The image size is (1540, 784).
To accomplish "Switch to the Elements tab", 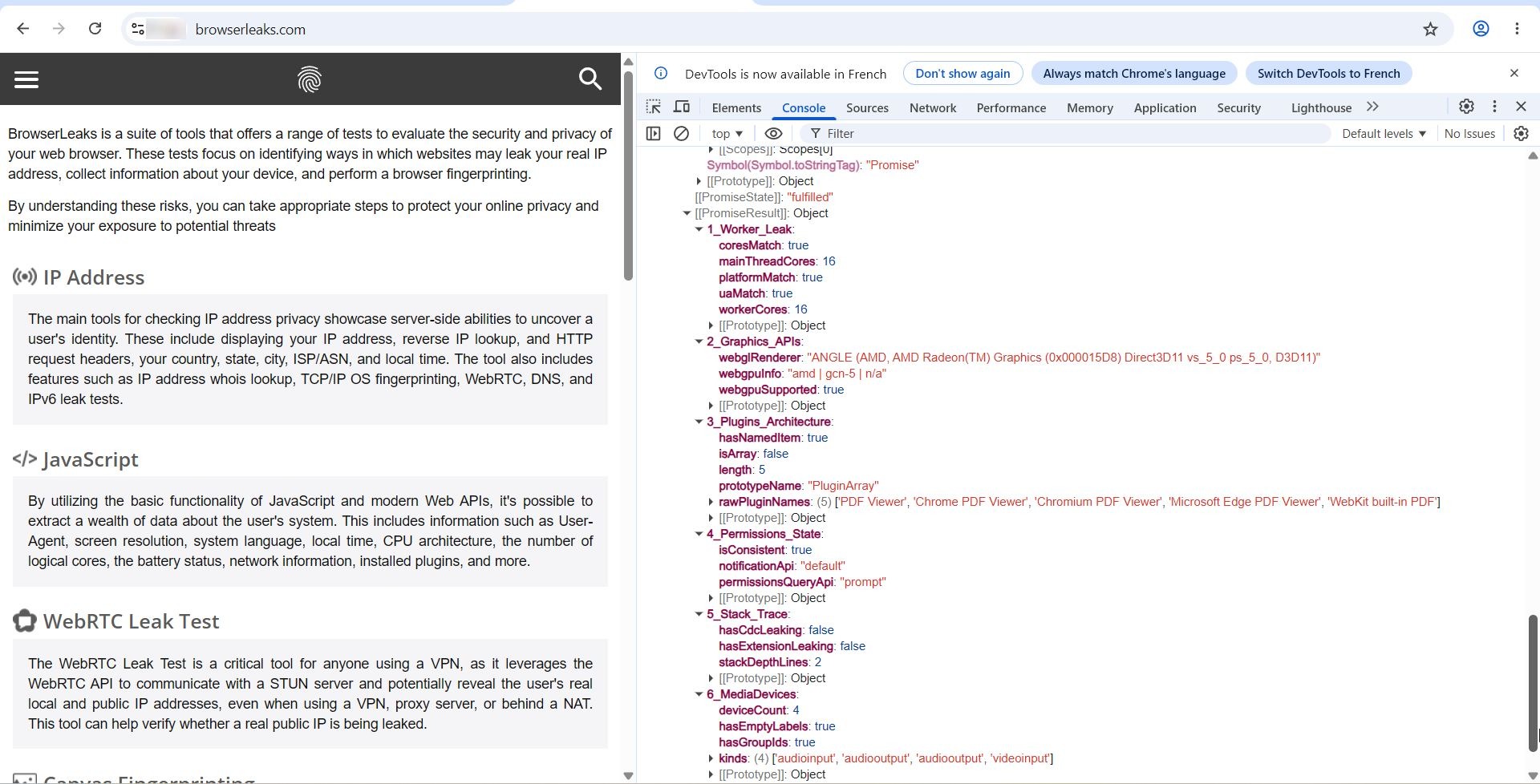I will 736,107.
